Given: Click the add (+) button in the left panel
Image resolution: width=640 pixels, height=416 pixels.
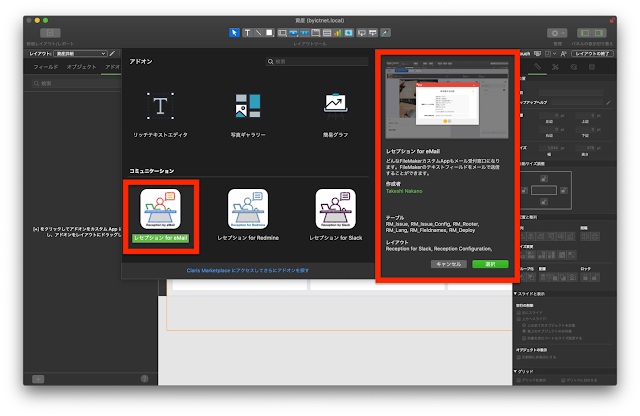Looking at the screenshot, I should pos(38,379).
